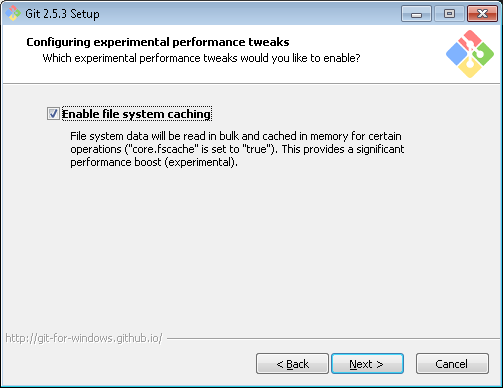503x388 pixels.
Task: Click the Git icon in title bar
Action: pos(13,13)
